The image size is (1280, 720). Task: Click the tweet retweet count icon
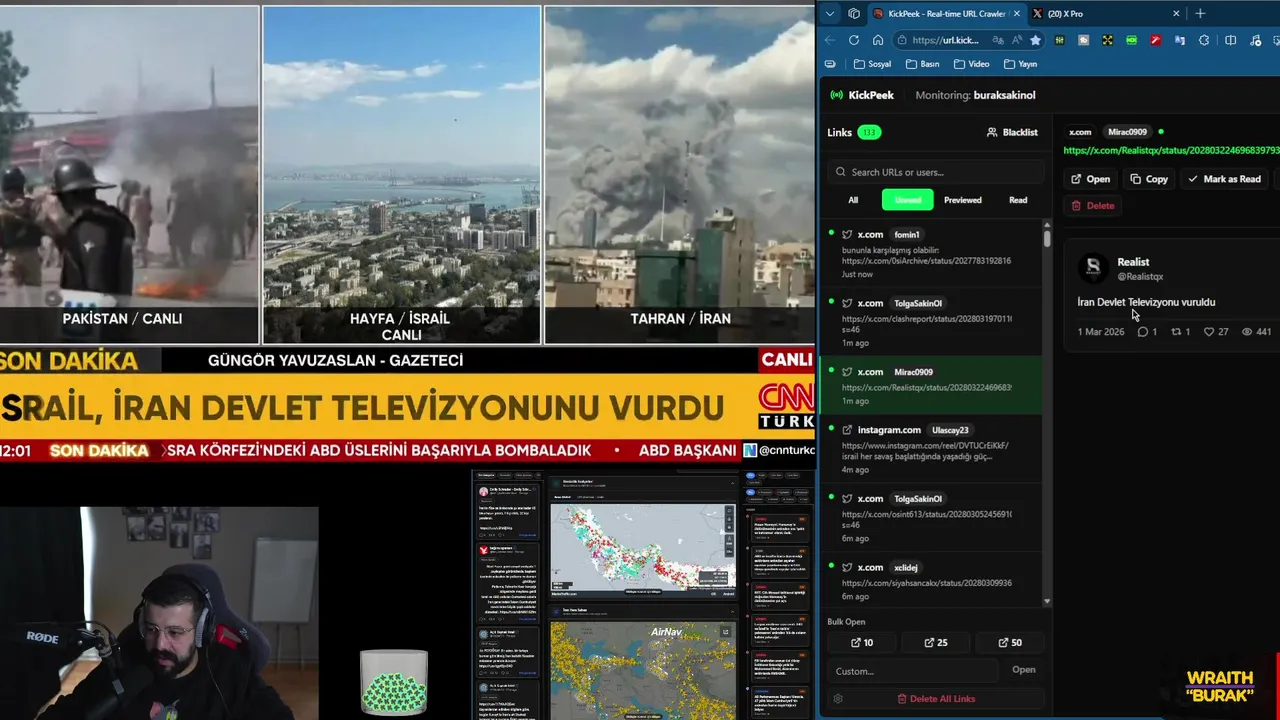pyautogui.click(x=1177, y=332)
